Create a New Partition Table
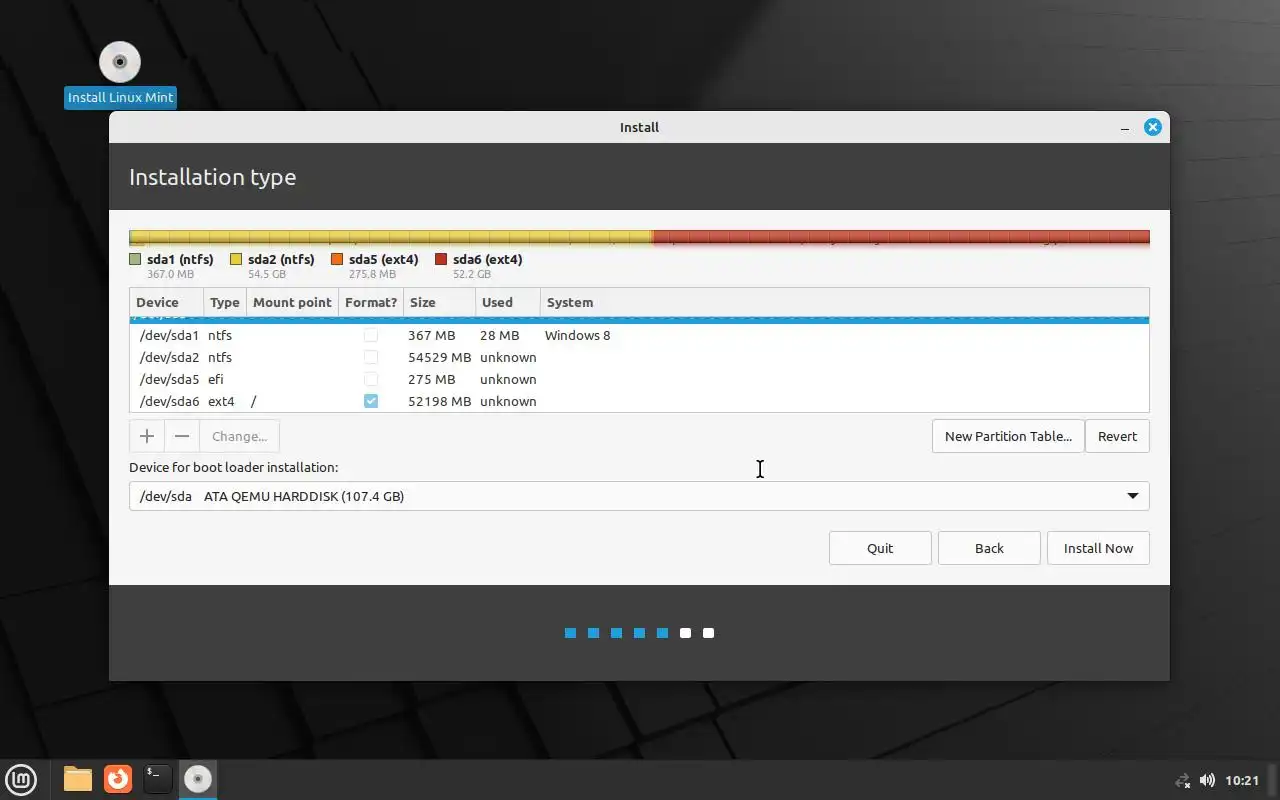This screenshot has height=800, width=1280. (1008, 436)
